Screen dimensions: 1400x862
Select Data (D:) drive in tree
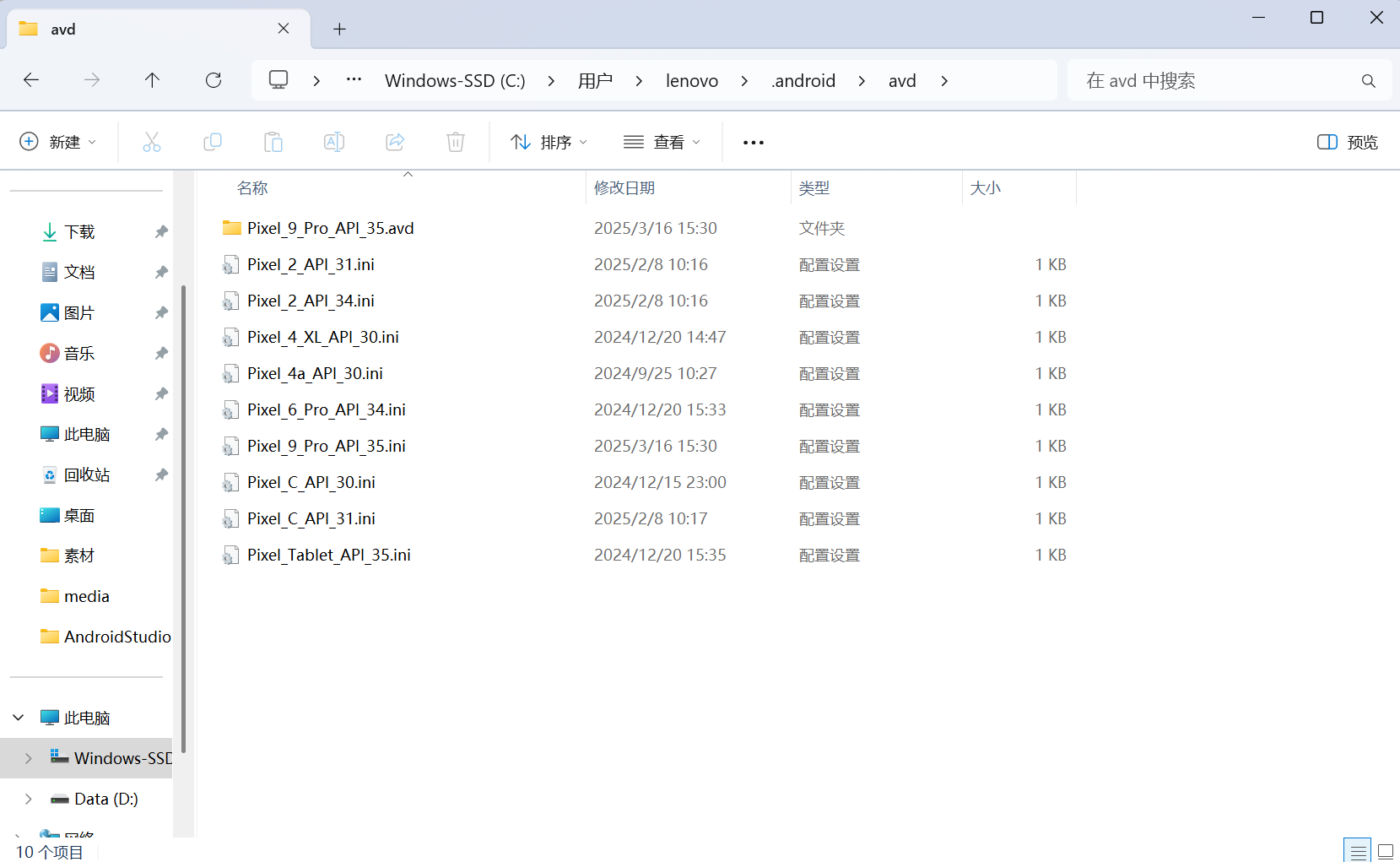pyautogui.click(x=106, y=799)
